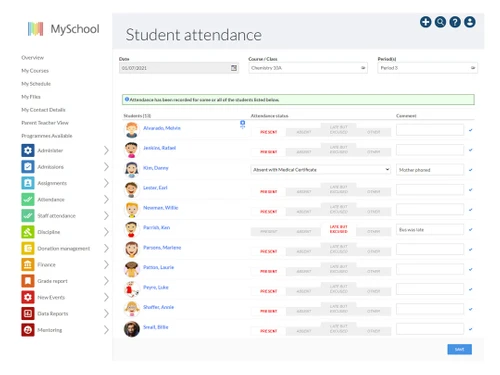Open My Schedule in sidebar

coord(36,84)
